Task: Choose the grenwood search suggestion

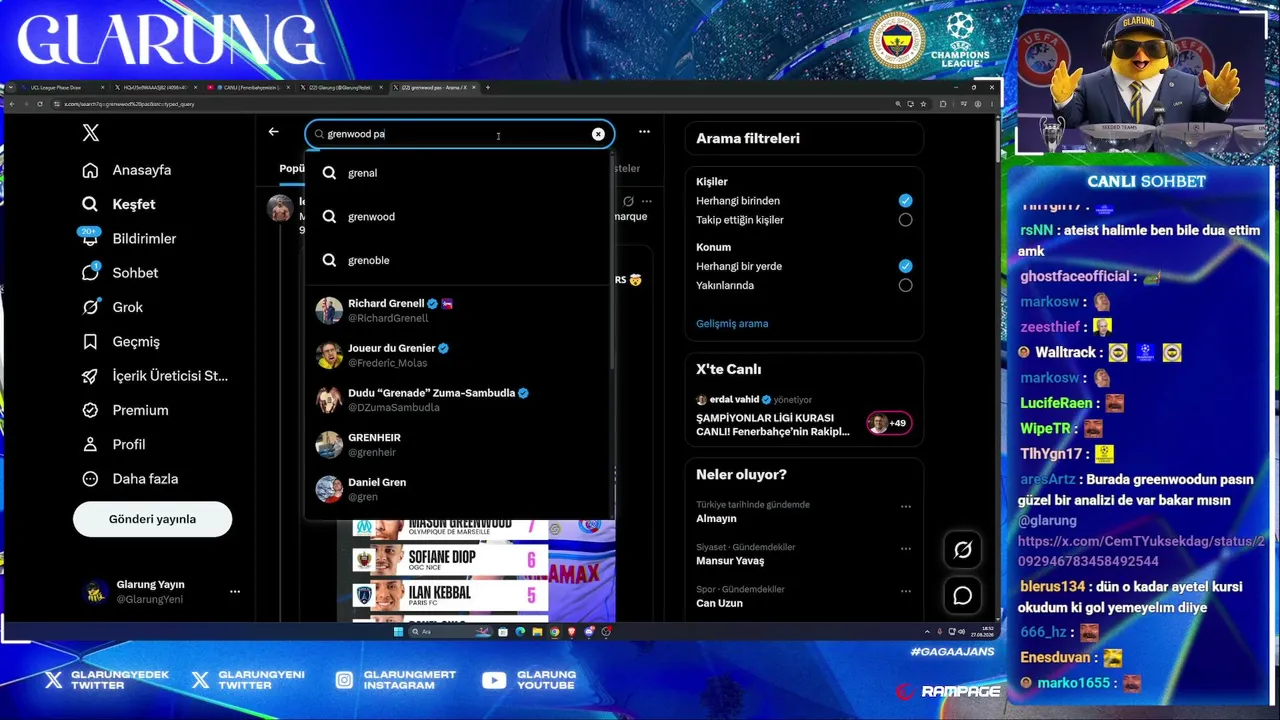Action: click(x=458, y=216)
